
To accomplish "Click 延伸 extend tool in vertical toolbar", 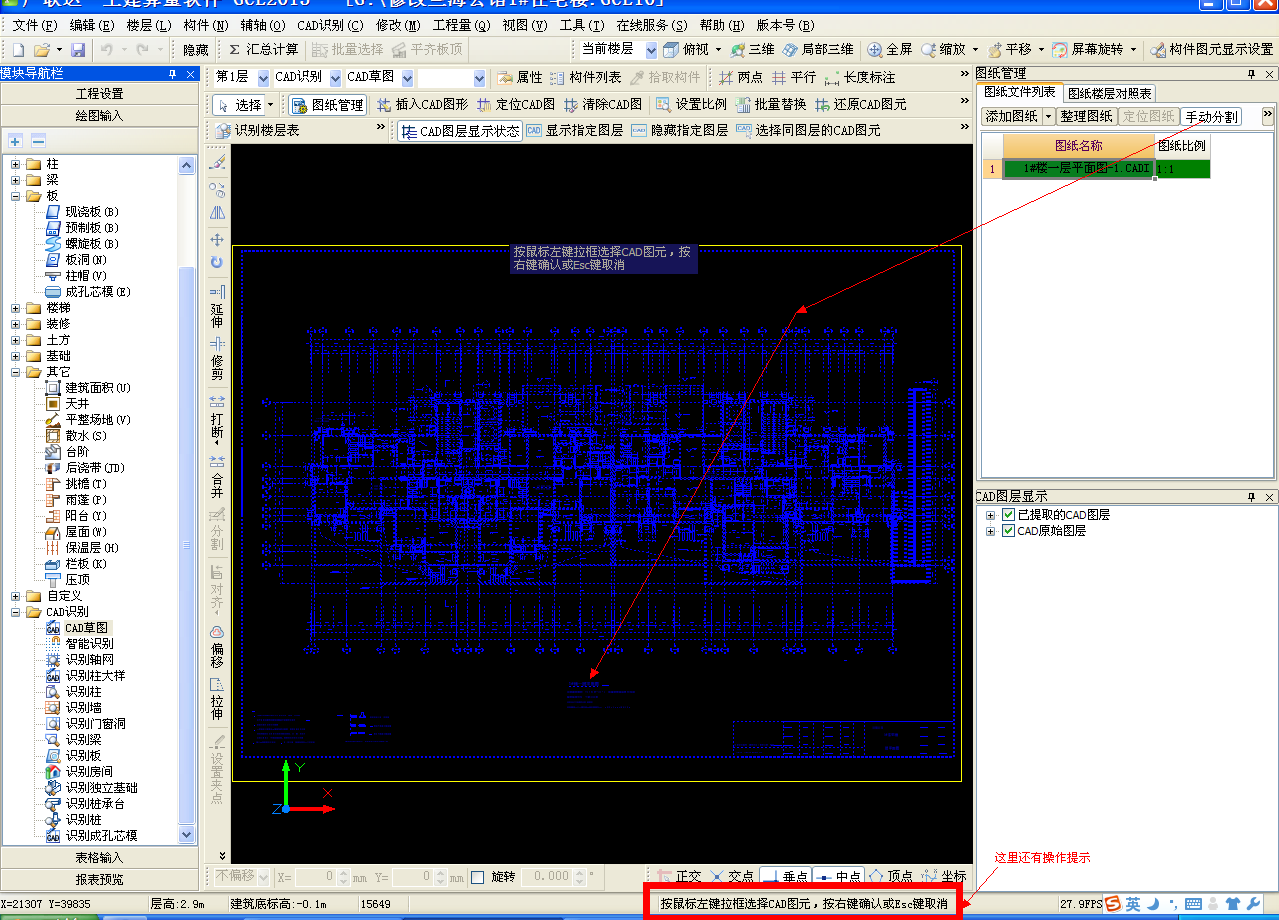I will [x=217, y=306].
